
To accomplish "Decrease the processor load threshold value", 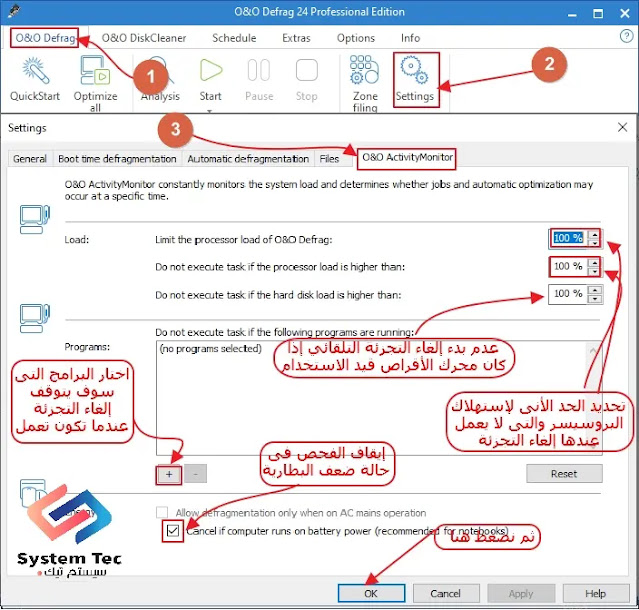I will pyautogui.click(x=595, y=271).
